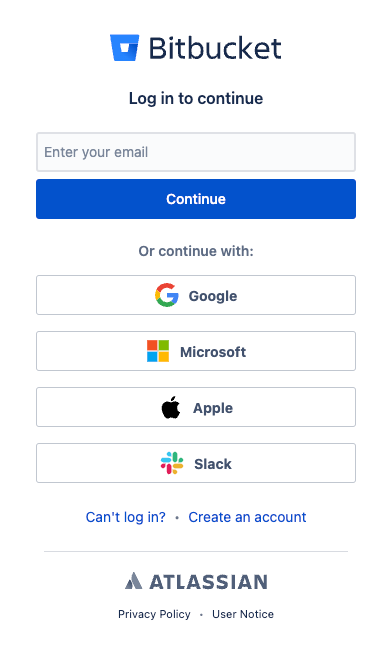Select the Apple text label

click(x=213, y=408)
